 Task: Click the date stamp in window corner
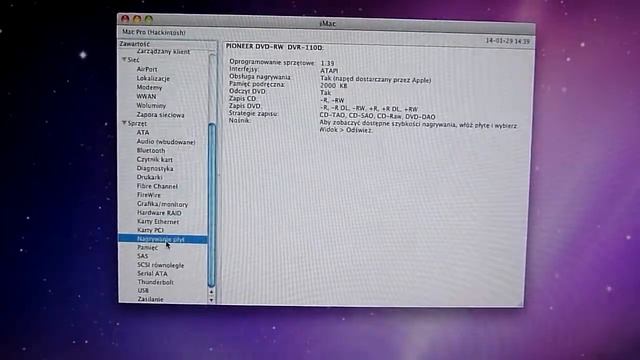507,41
